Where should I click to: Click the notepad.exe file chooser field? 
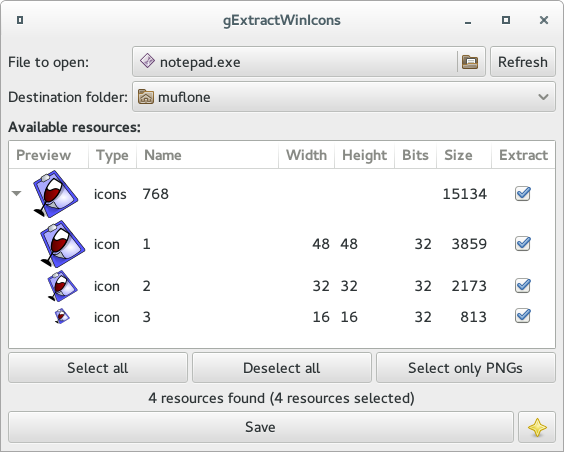309,61
